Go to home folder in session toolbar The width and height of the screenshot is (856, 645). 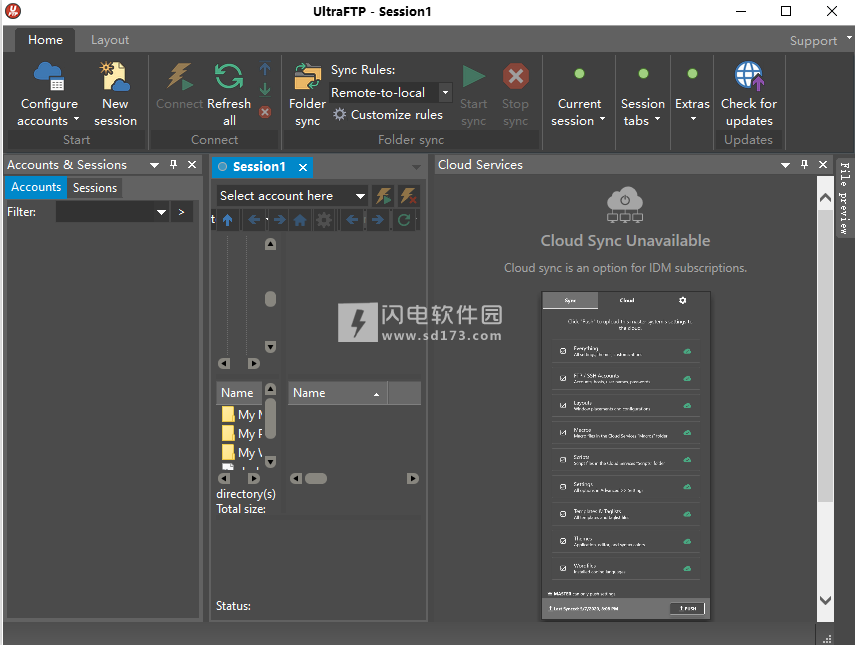pos(300,220)
